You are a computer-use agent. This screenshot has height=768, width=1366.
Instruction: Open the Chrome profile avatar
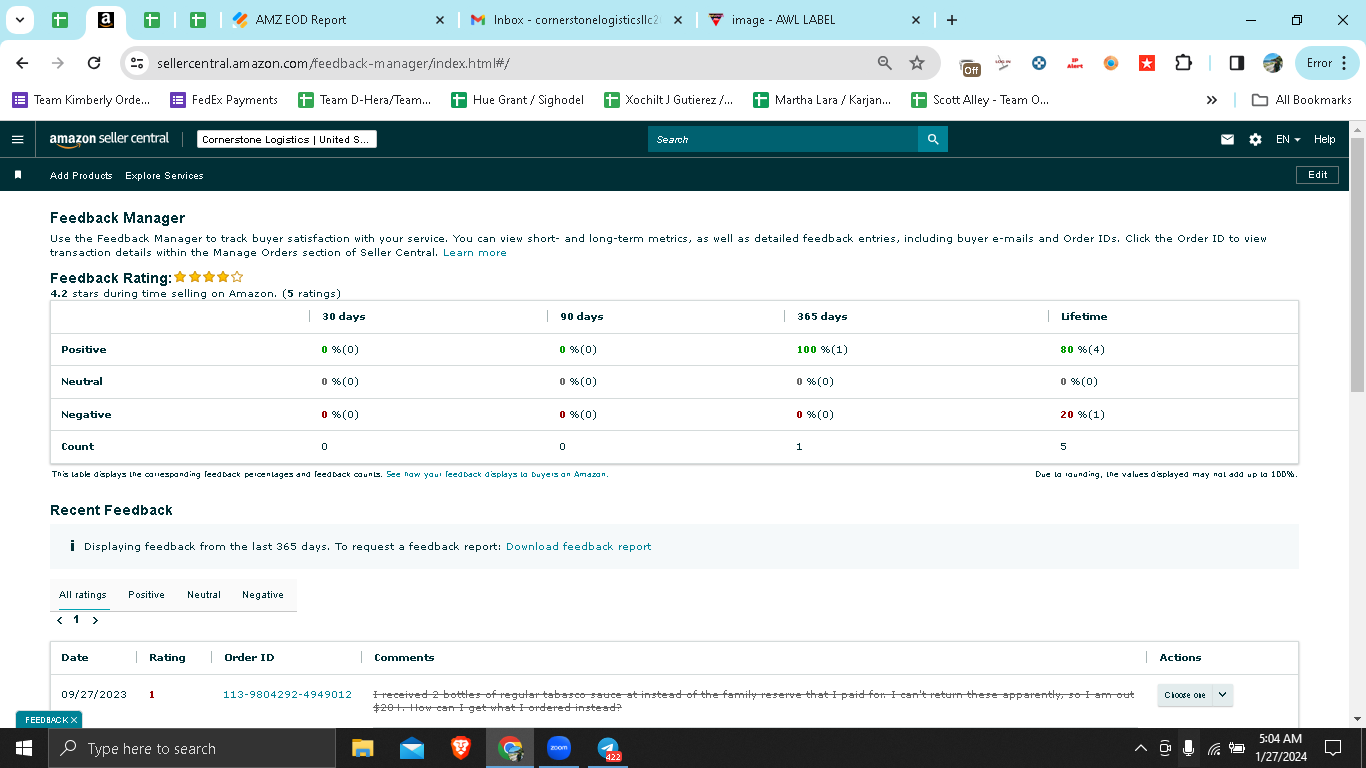tap(1273, 63)
